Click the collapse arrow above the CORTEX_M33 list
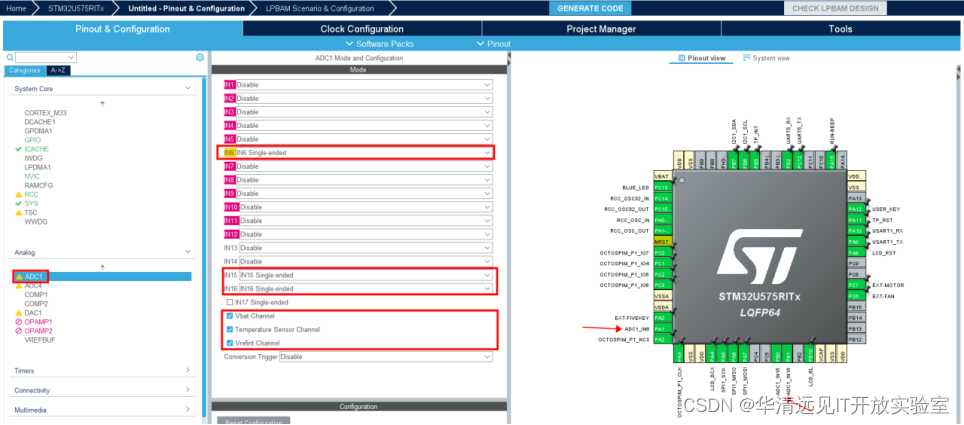The width and height of the screenshot is (964, 425). tap(102, 103)
